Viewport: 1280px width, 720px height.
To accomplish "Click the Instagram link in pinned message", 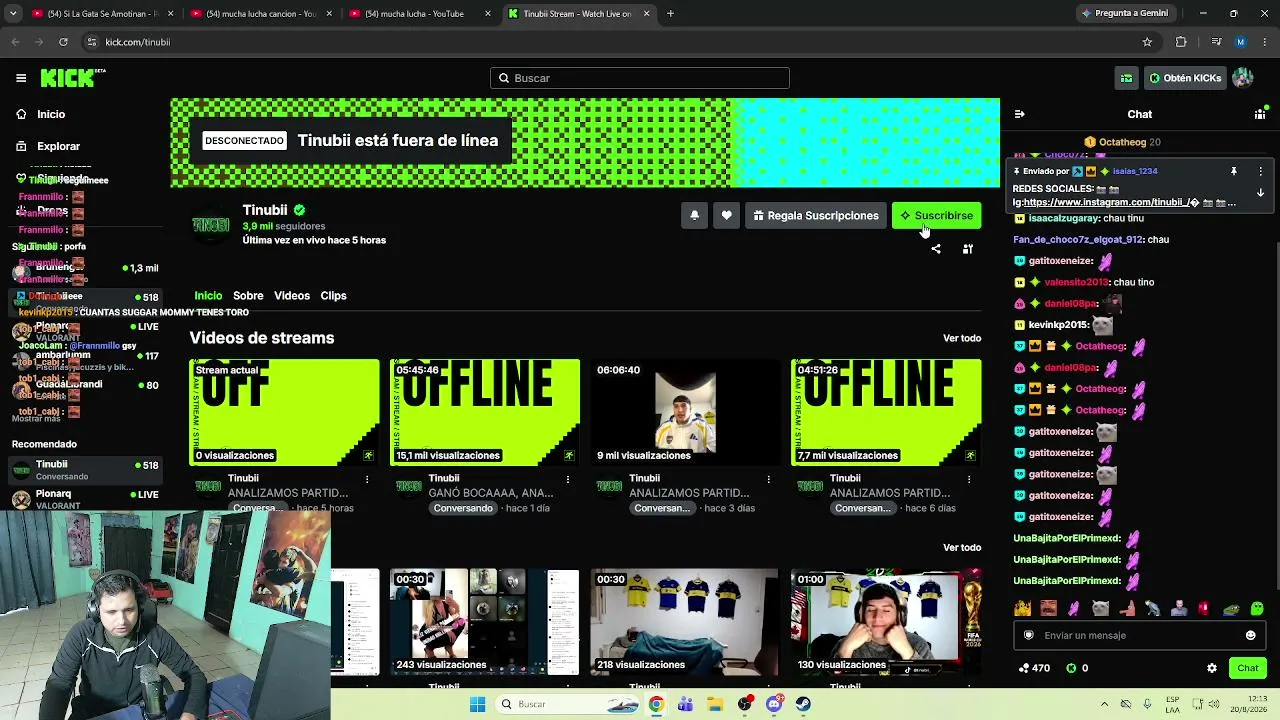I will pos(1105,202).
